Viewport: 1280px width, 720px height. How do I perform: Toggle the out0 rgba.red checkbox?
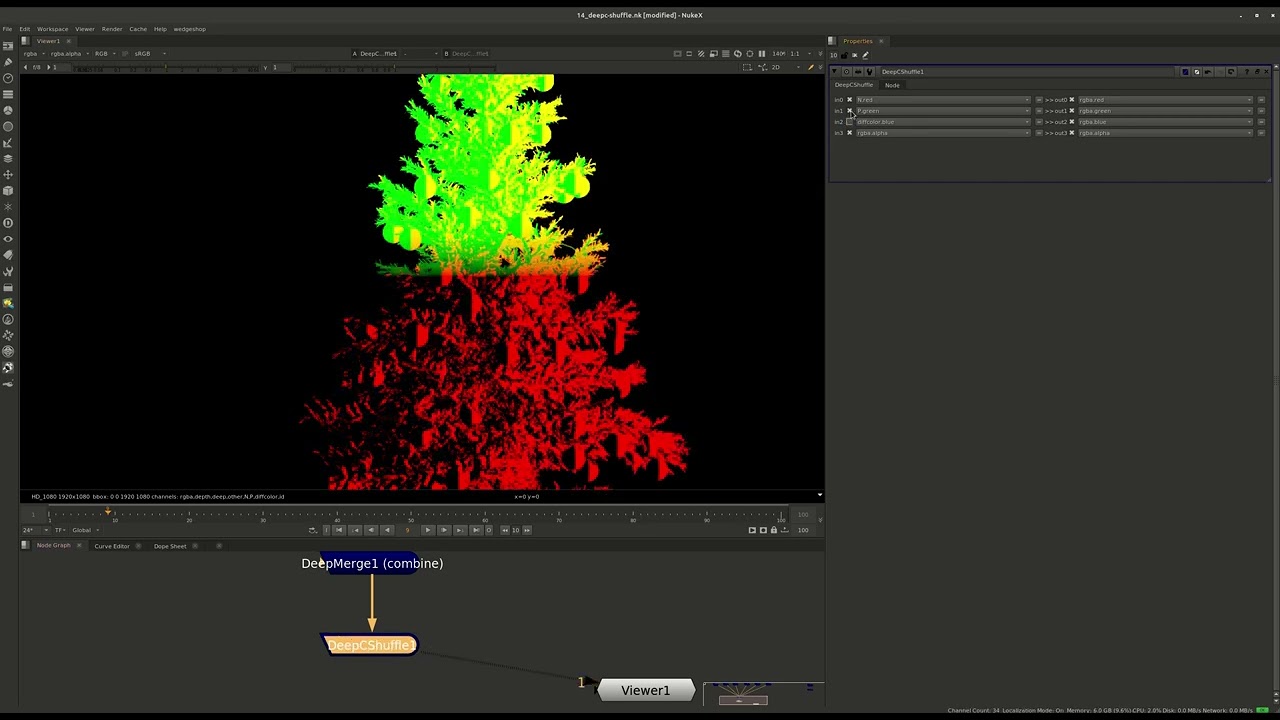(1072, 100)
